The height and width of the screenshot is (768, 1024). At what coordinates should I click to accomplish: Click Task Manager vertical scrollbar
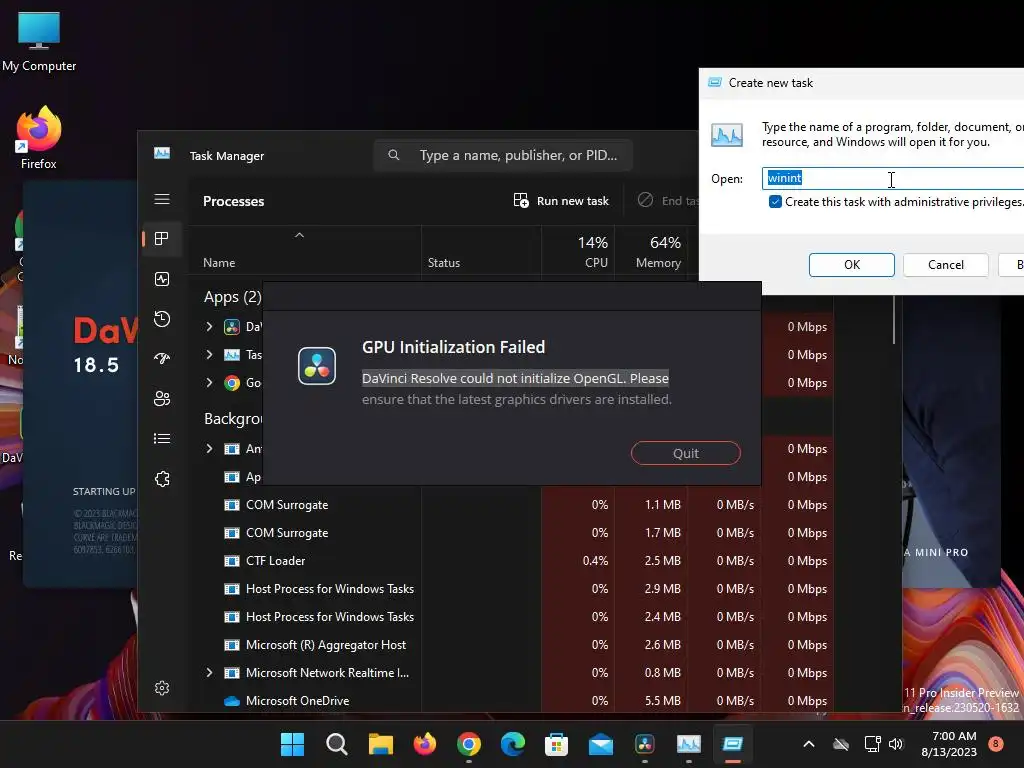click(x=893, y=319)
